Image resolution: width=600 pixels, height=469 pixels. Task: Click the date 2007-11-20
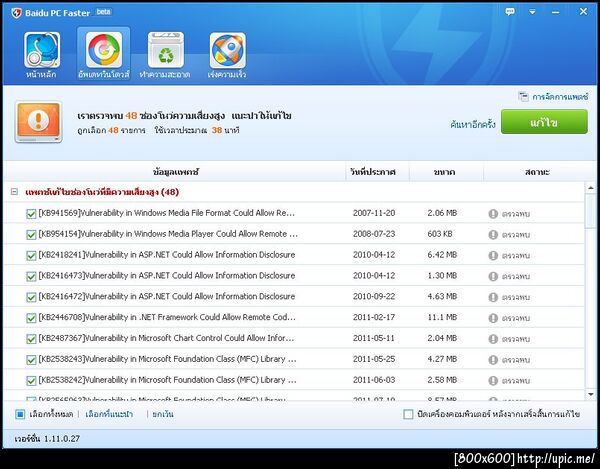point(374,213)
